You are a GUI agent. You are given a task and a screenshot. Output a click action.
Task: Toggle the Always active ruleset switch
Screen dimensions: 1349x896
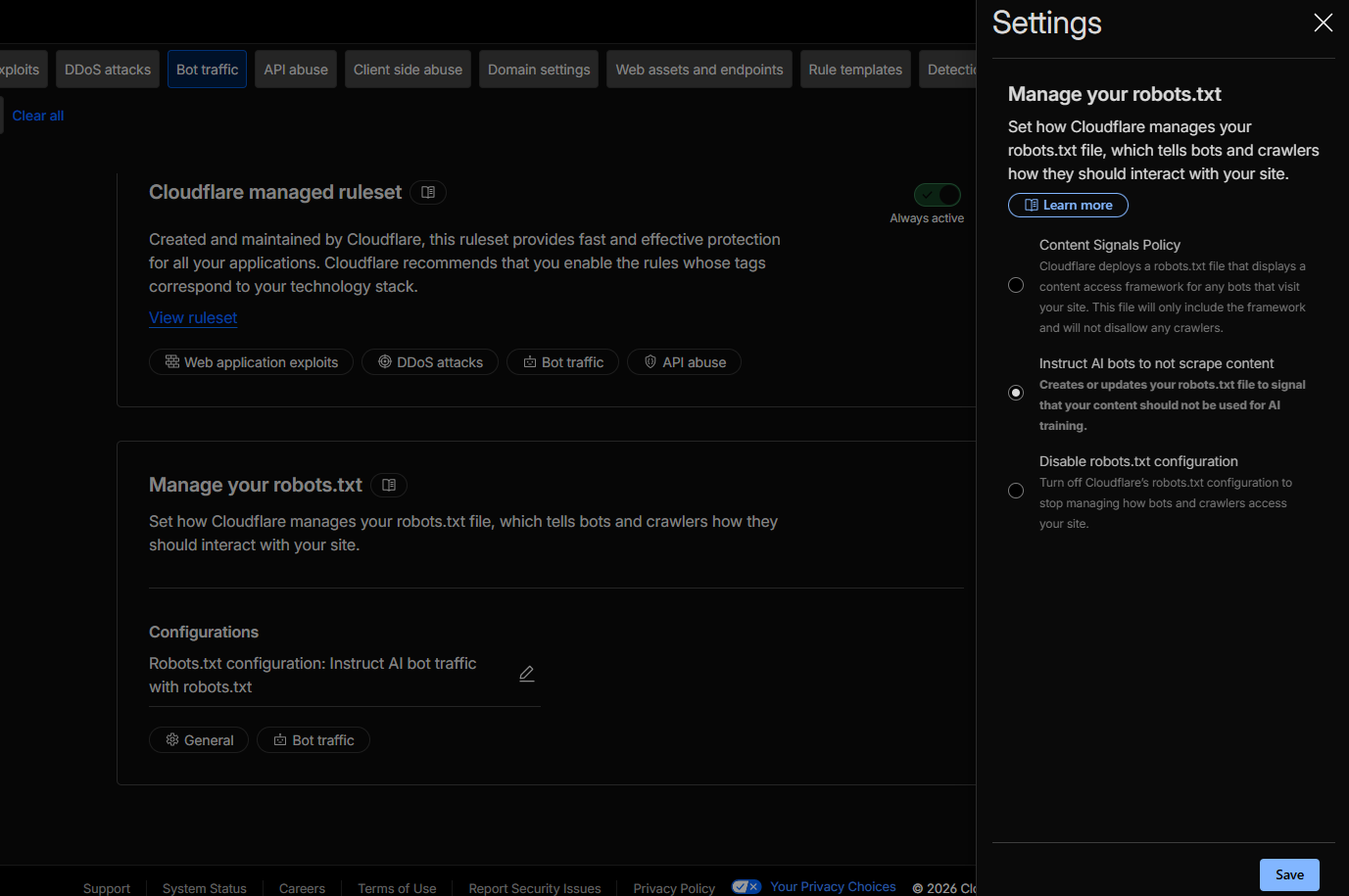click(x=938, y=195)
